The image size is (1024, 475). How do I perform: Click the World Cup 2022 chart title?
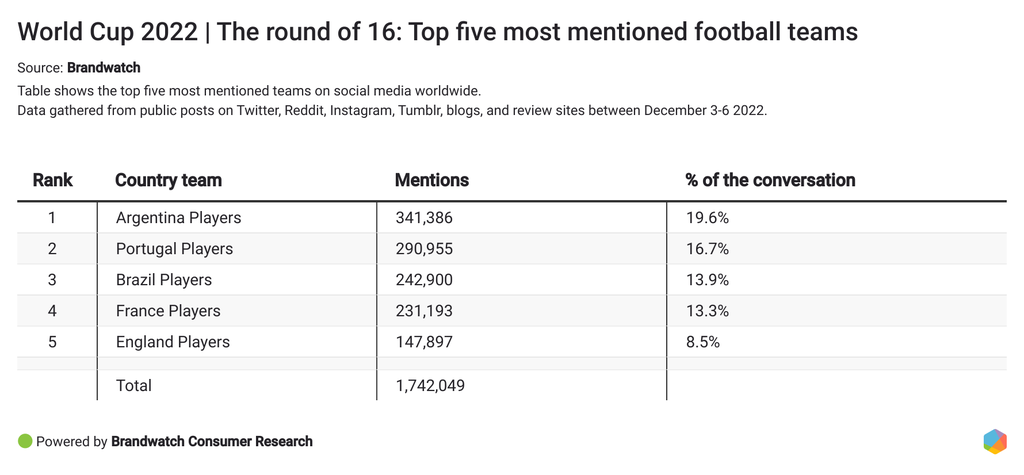click(438, 32)
